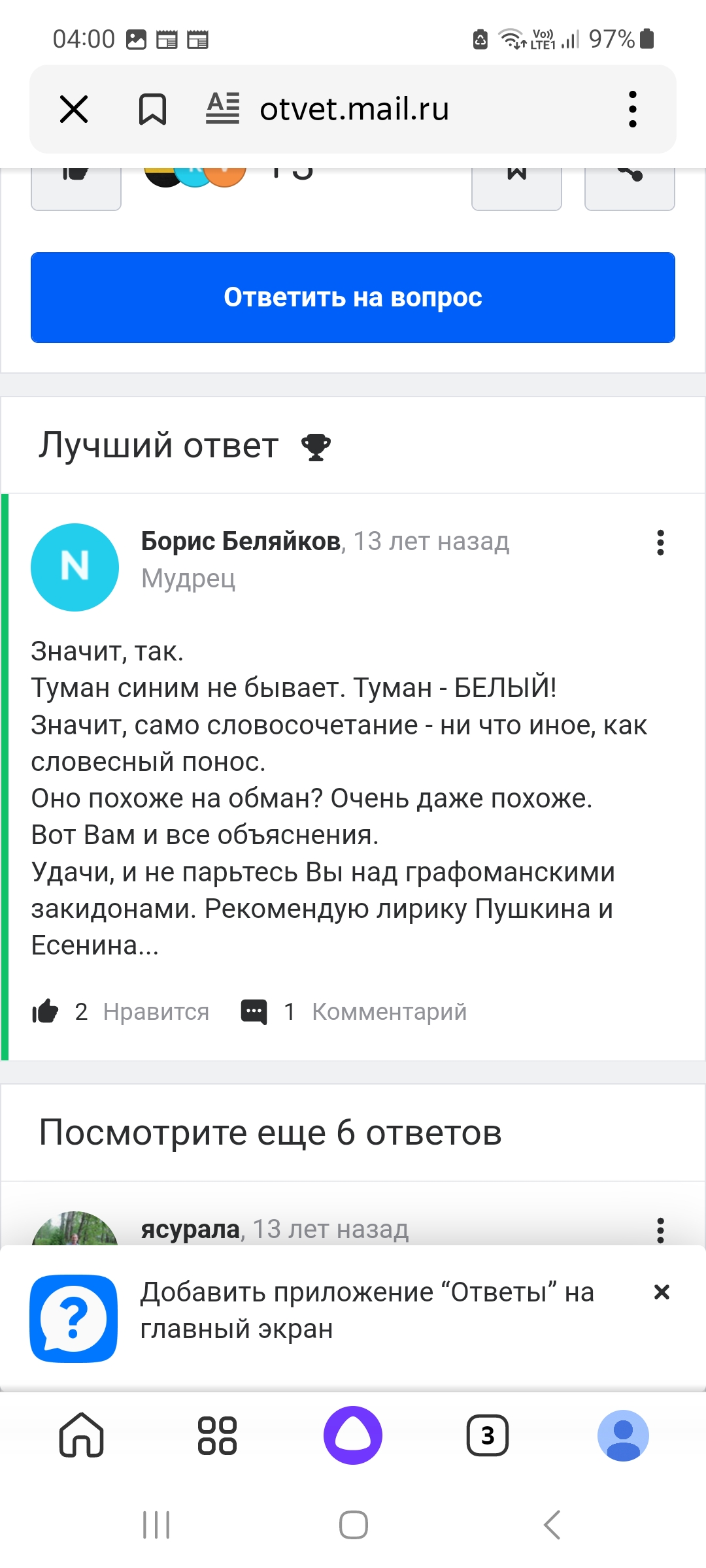The image size is (706, 1568).
Task: Launch Alice voice assistant
Action: [353, 1435]
